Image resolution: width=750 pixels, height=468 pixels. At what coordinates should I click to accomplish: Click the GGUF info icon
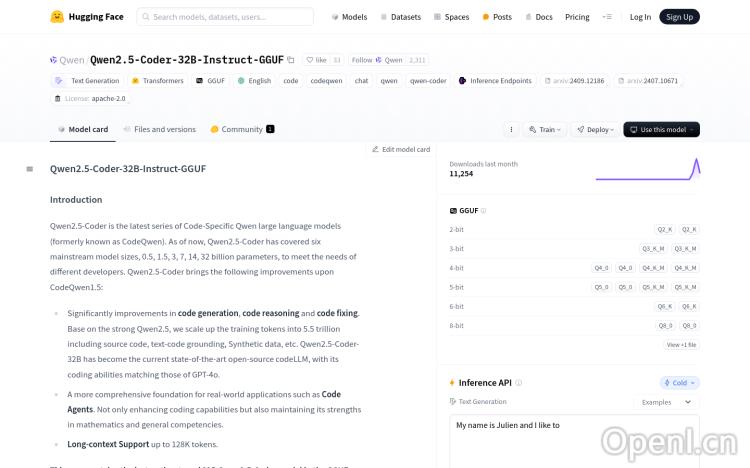[x=484, y=211]
